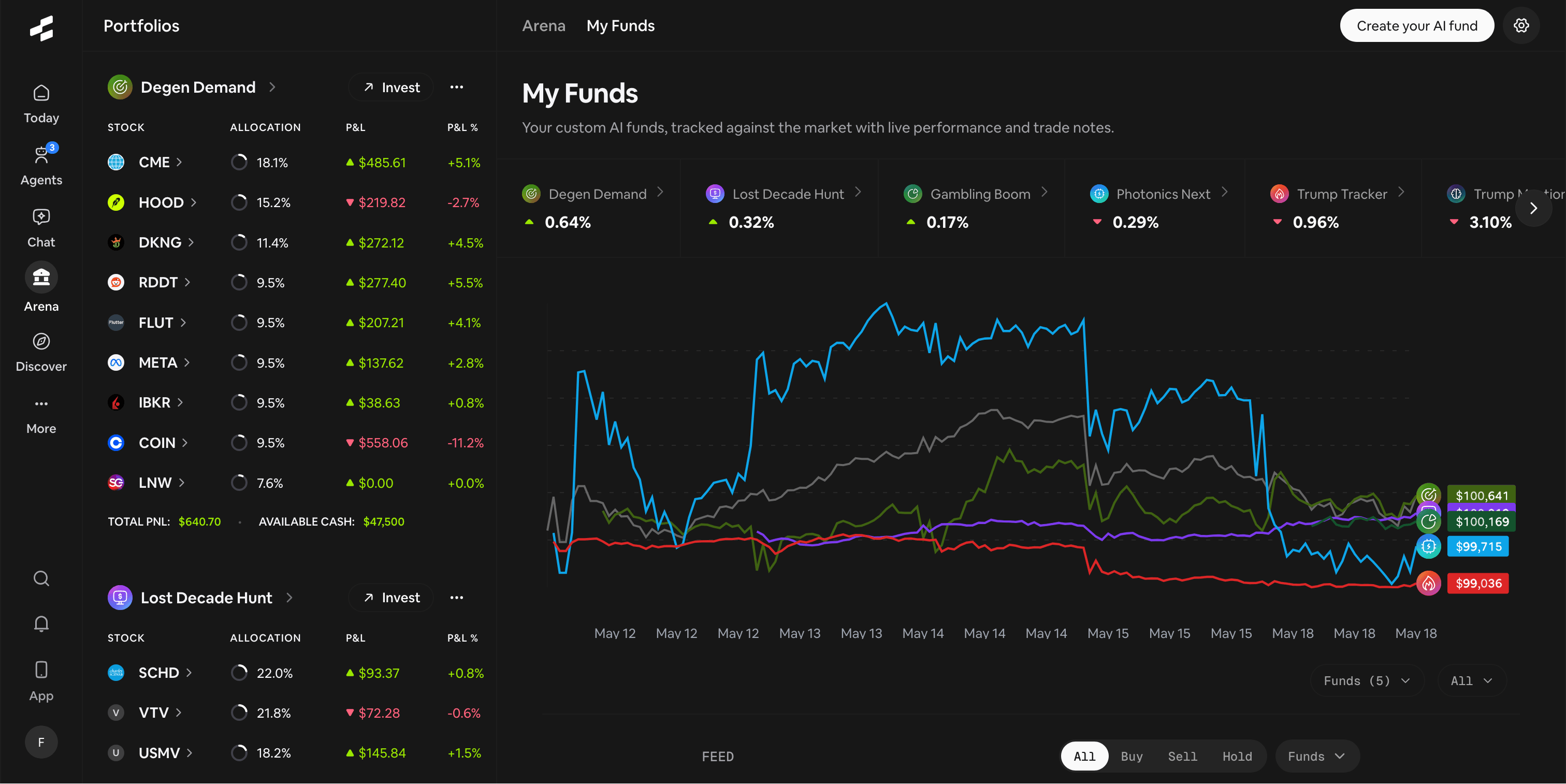Switch to the Arena tab
1566x784 pixels.
pyautogui.click(x=543, y=25)
